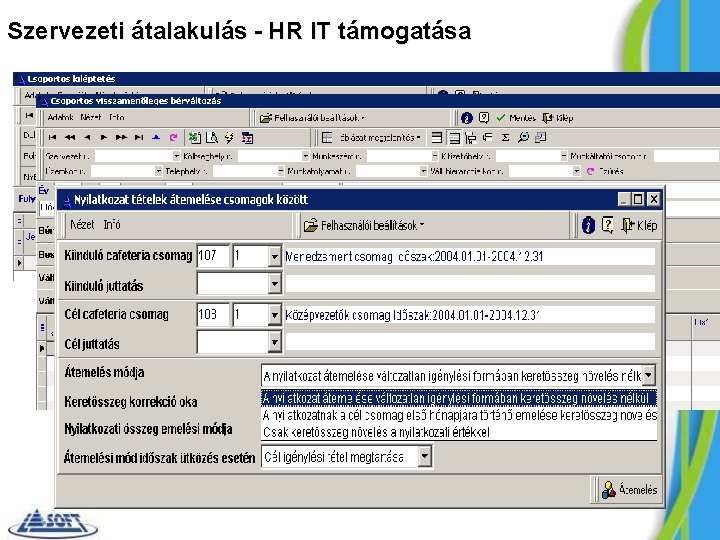The image size is (720, 540).
Task: Collapse the Átemelés módja dropdown arrow
Action: tap(648, 376)
